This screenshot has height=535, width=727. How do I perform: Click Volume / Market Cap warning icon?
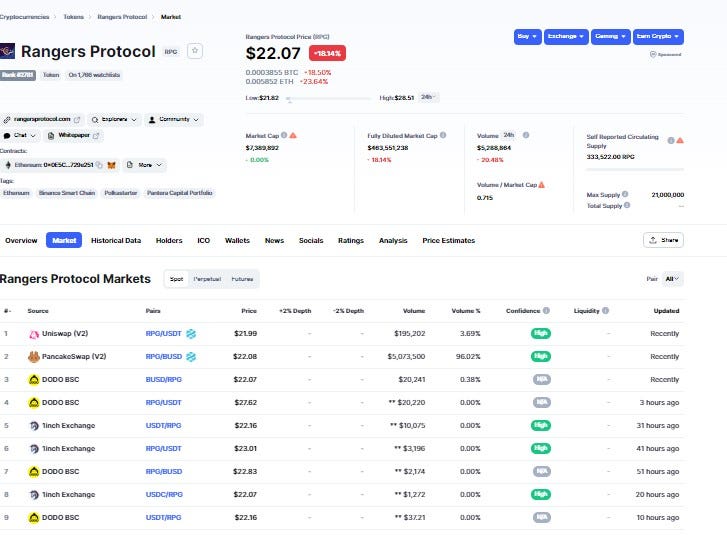[x=541, y=185]
